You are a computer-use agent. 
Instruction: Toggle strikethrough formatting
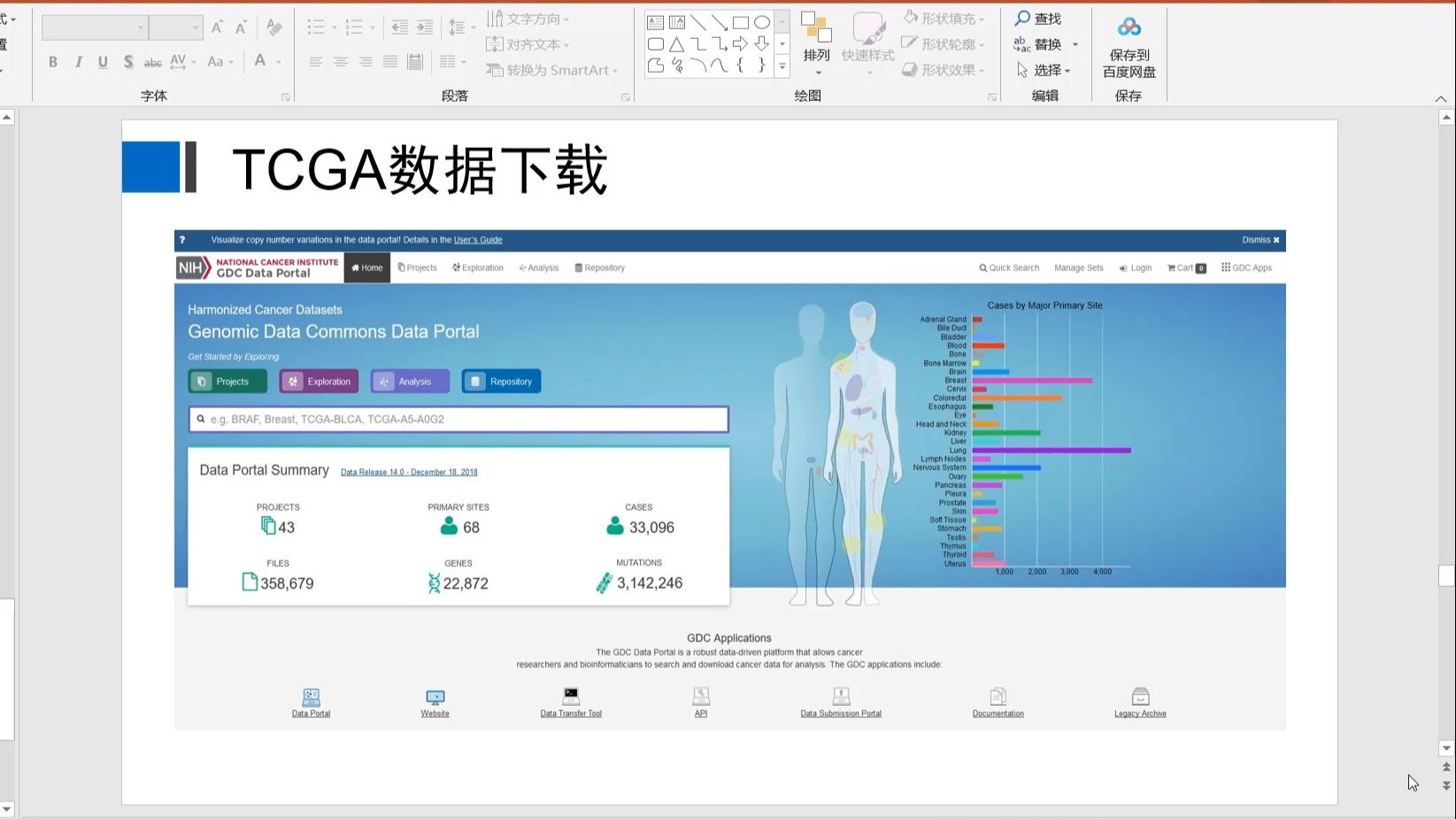(x=153, y=62)
